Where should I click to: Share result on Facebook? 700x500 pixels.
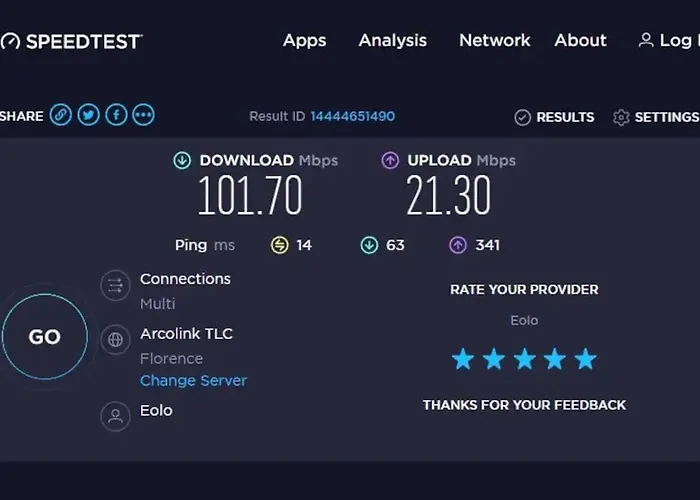116,116
